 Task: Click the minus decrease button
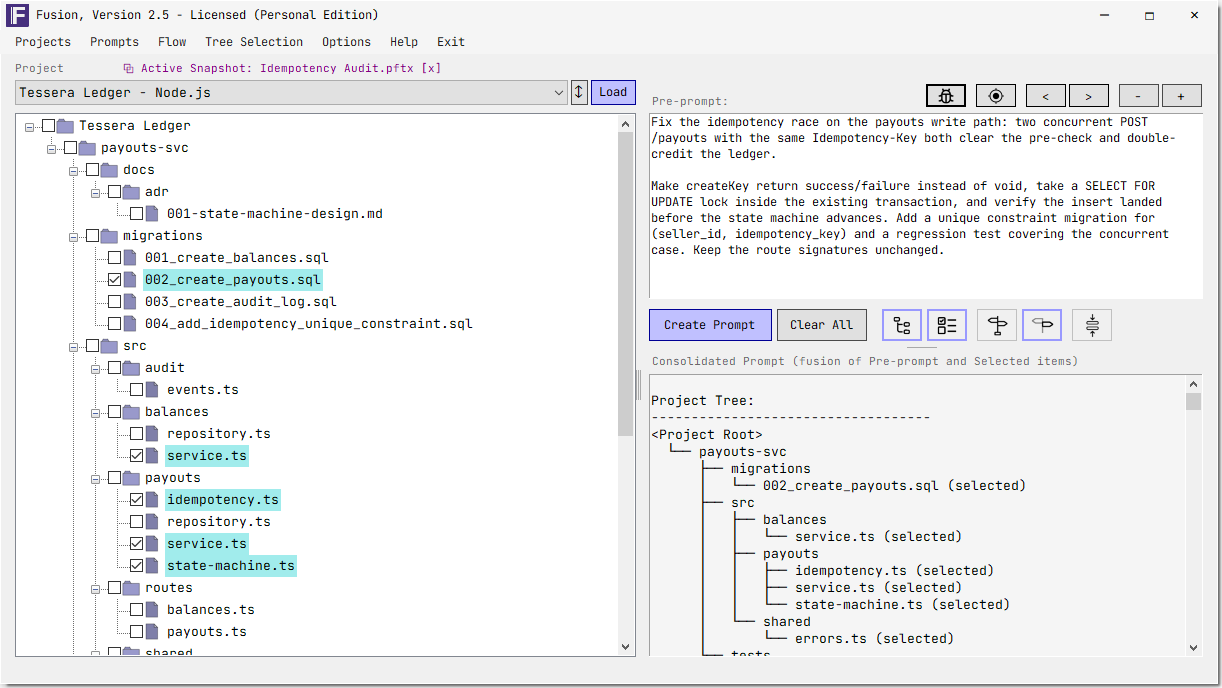tap(1138, 96)
